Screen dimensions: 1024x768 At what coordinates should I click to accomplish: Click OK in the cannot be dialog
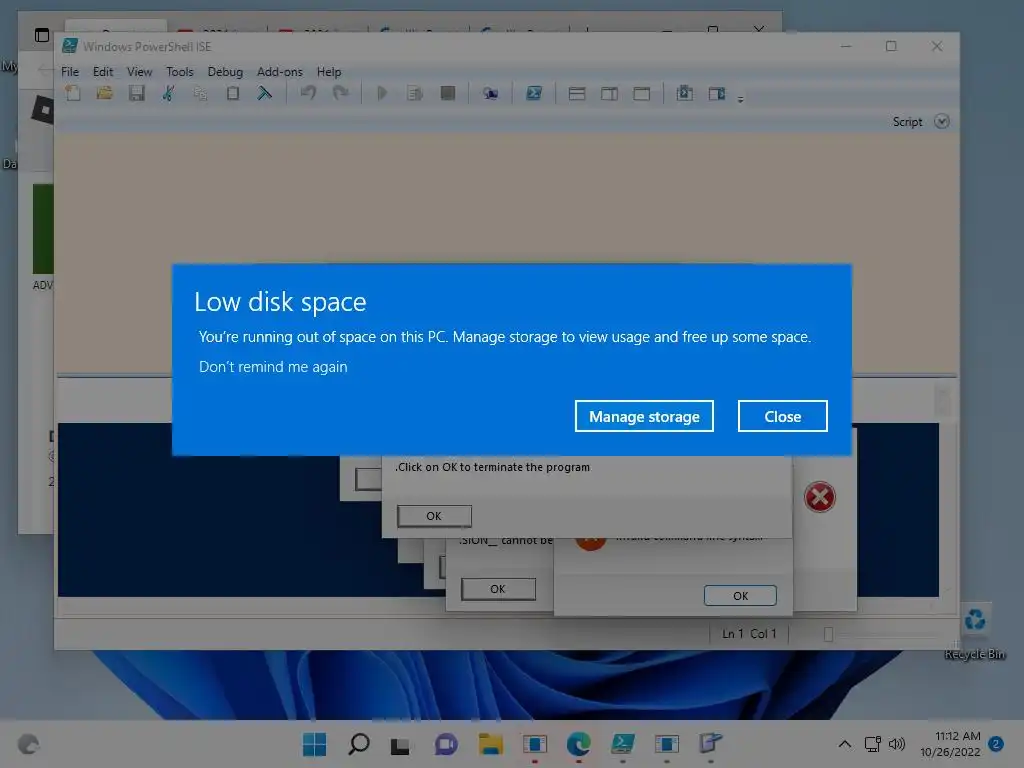[x=498, y=589]
